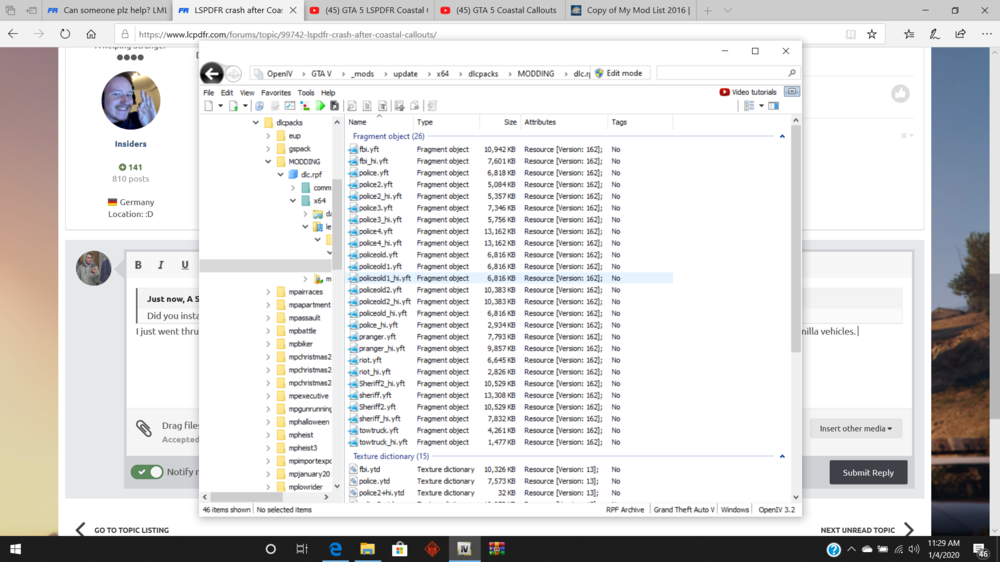This screenshot has height=562, width=1000.
Task: Open the view mode dropdown arrow in OpenIV
Action: click(761, 106)
